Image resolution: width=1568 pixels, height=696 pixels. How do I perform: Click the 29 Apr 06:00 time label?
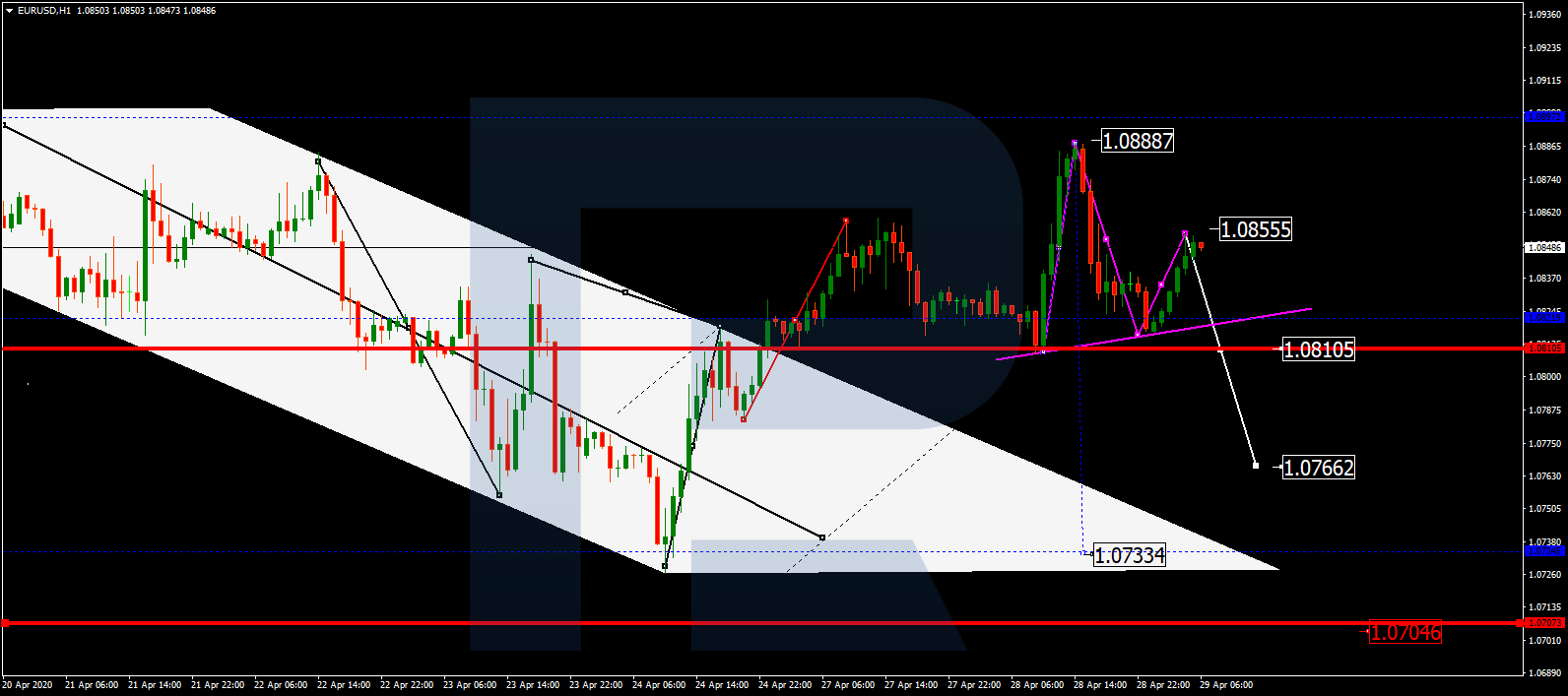coord(1226,685)
